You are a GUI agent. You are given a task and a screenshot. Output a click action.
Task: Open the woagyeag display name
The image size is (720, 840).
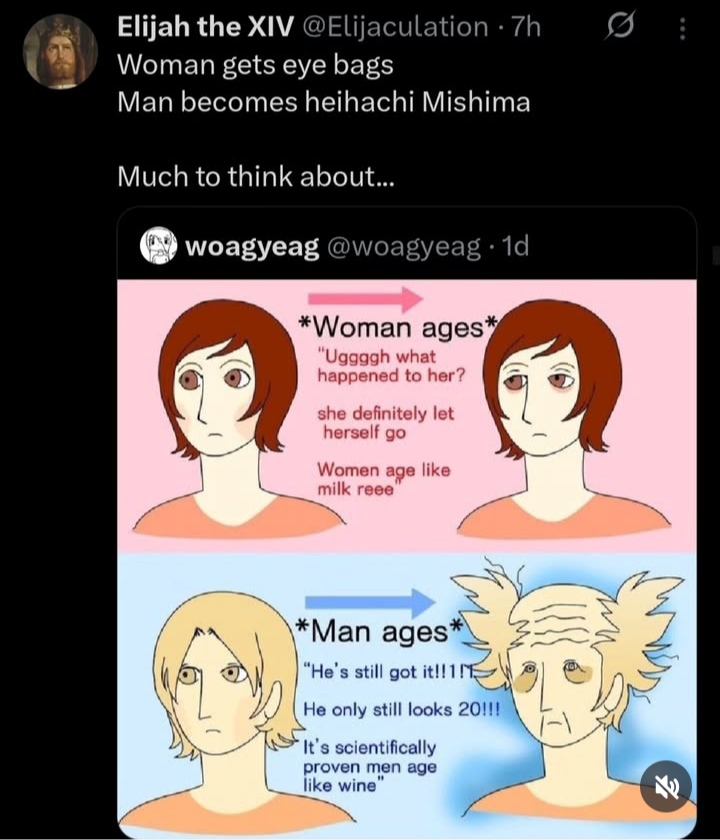coord(252,246)
